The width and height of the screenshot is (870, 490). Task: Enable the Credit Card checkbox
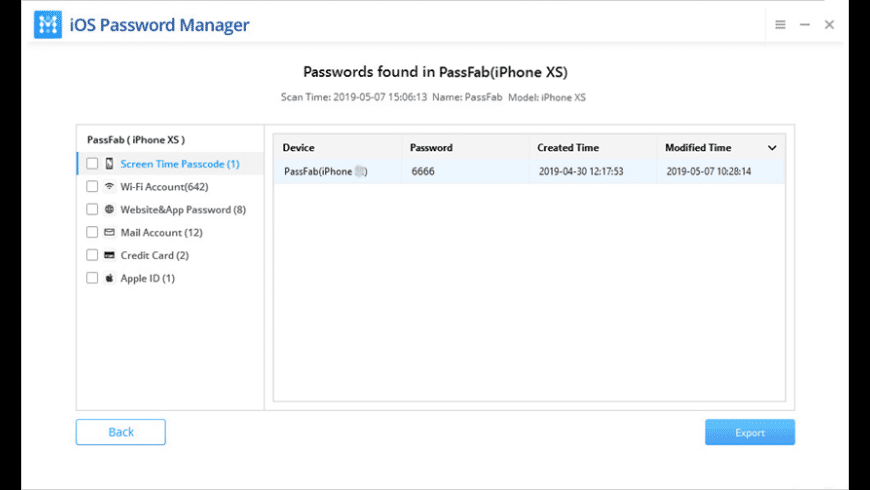92,255
